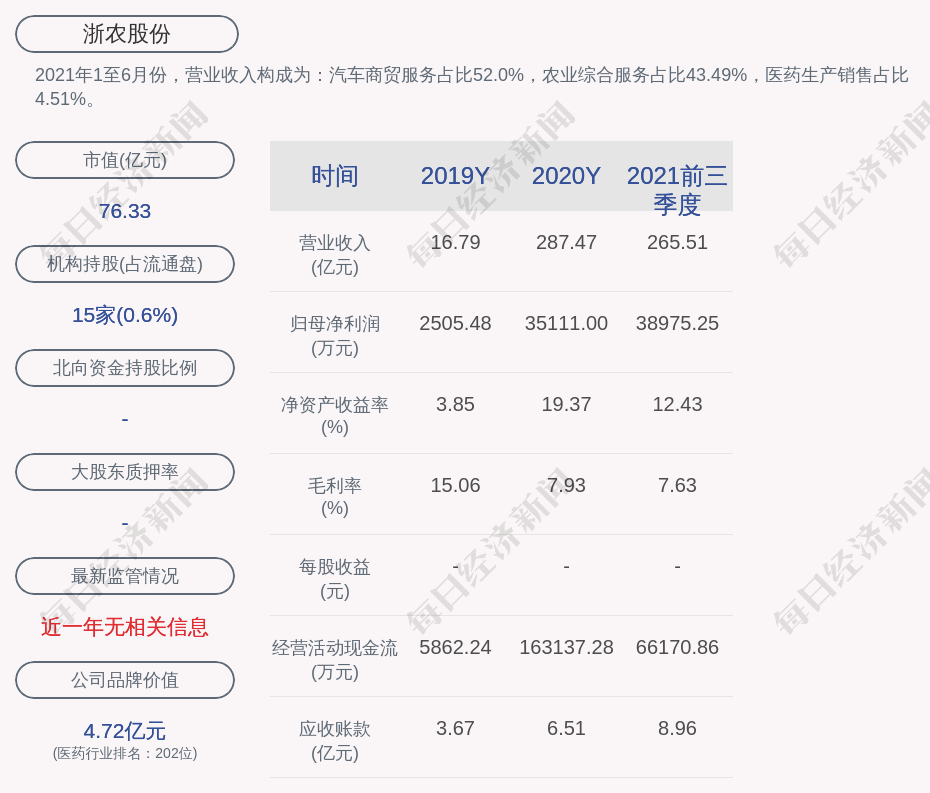Viewport: 930px width, 793px height.
Task: Click the 2021前三季度 column header
Action: [x=677, y=190]
